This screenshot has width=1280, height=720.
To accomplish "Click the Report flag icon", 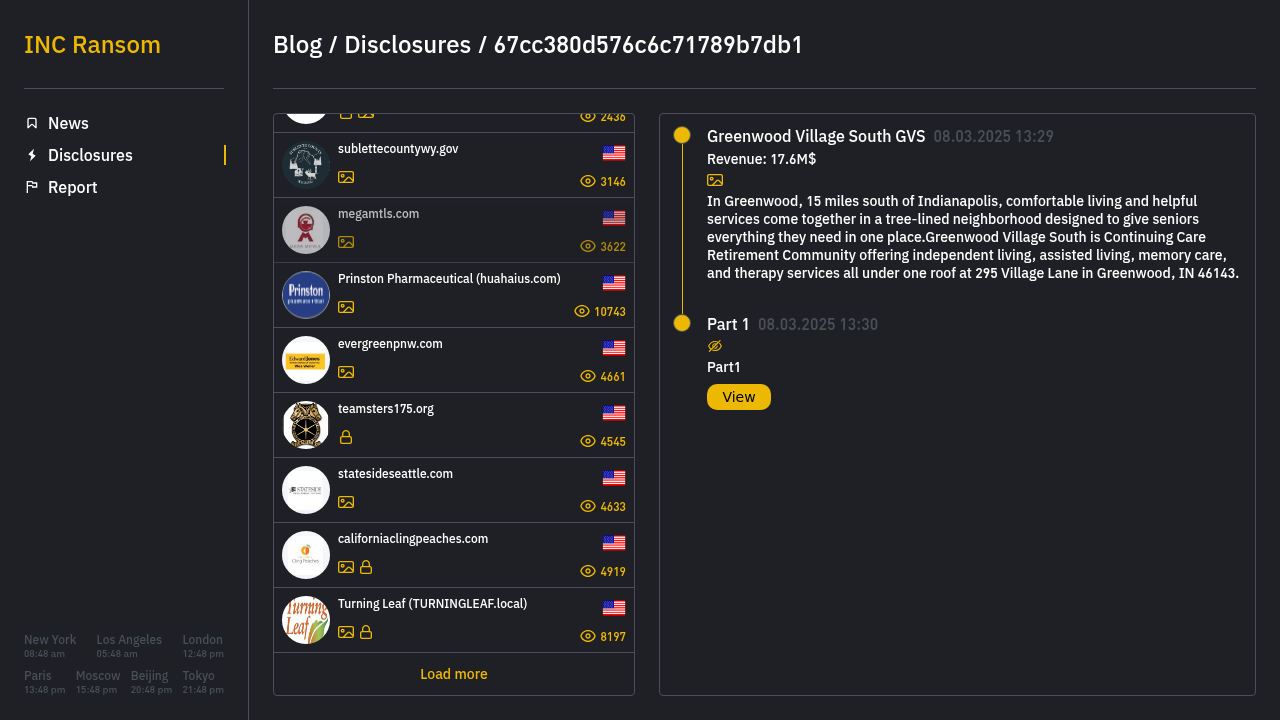I will click(x=32, y=187).
